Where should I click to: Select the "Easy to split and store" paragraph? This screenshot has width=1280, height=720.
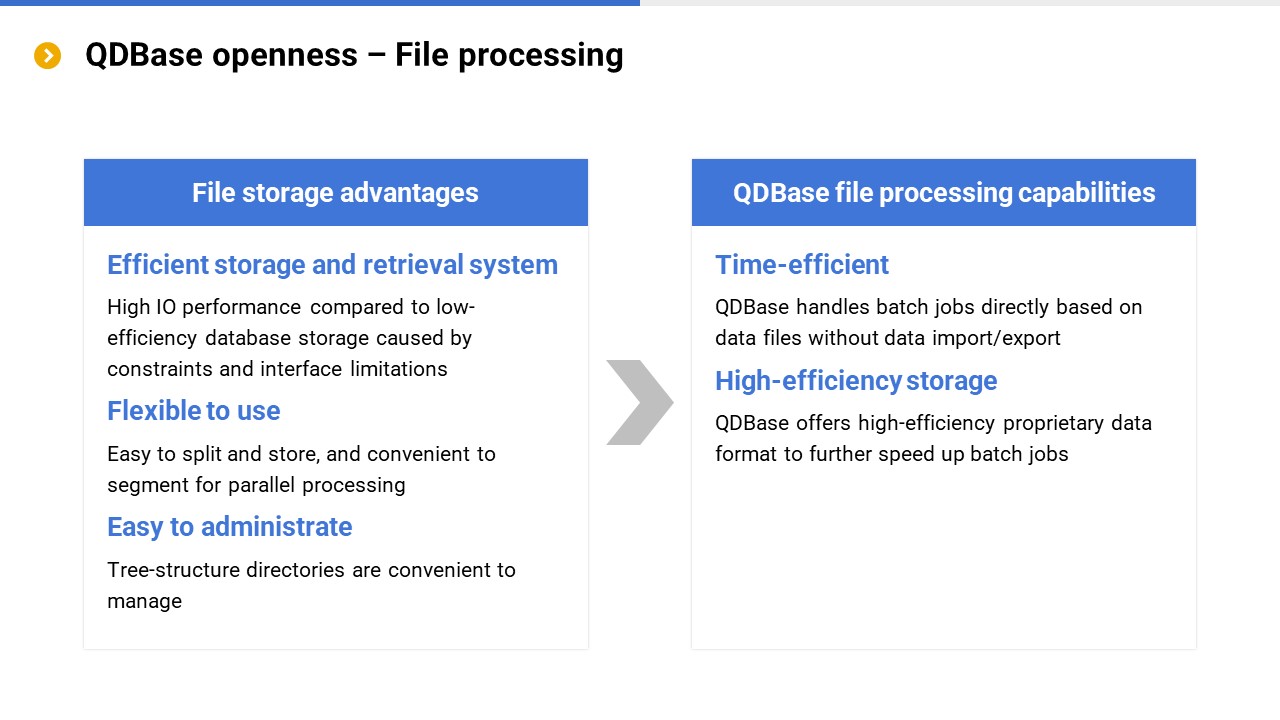click(x=301, y=469)
